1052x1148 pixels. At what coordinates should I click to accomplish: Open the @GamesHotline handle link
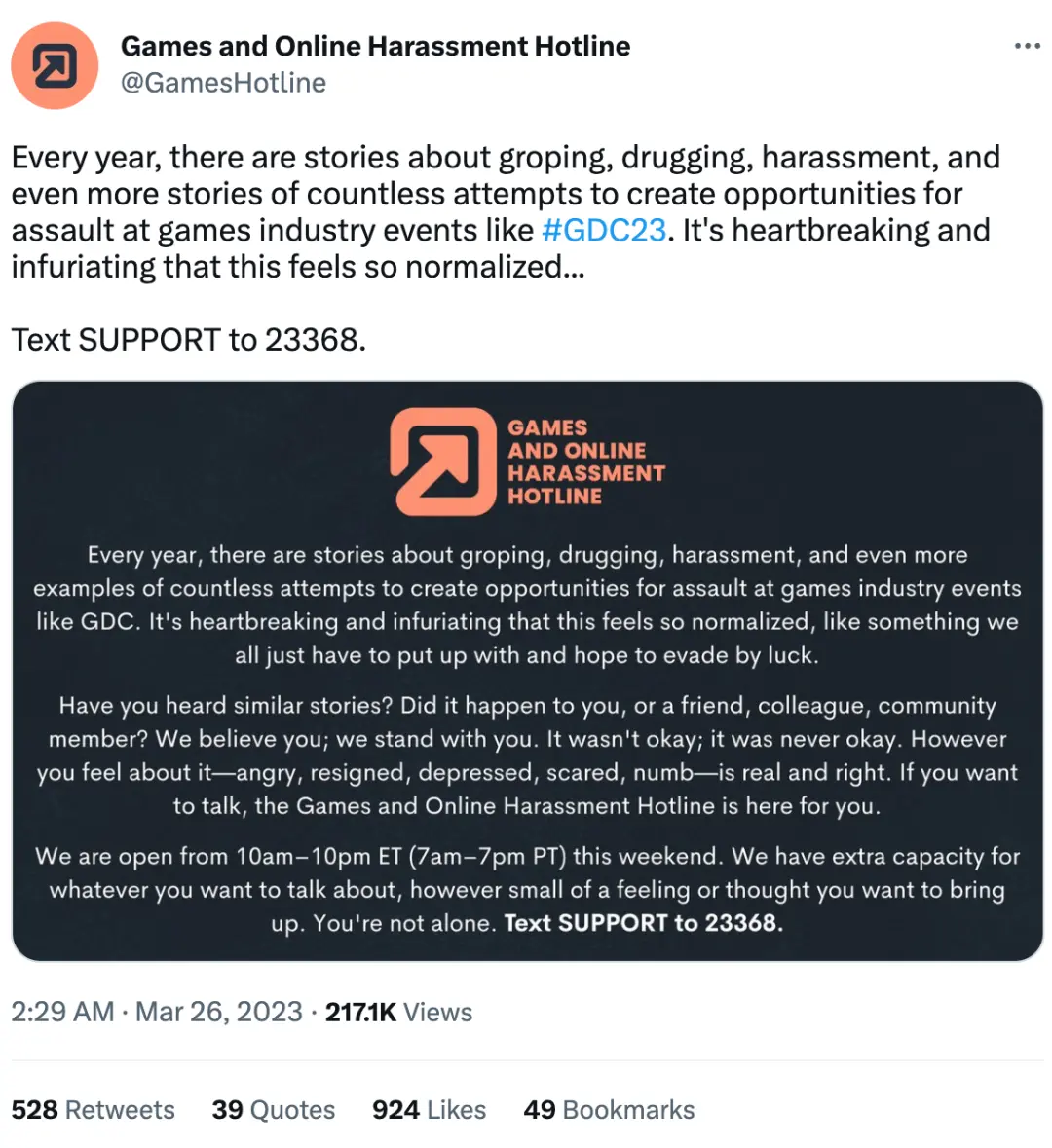point(223,83)
